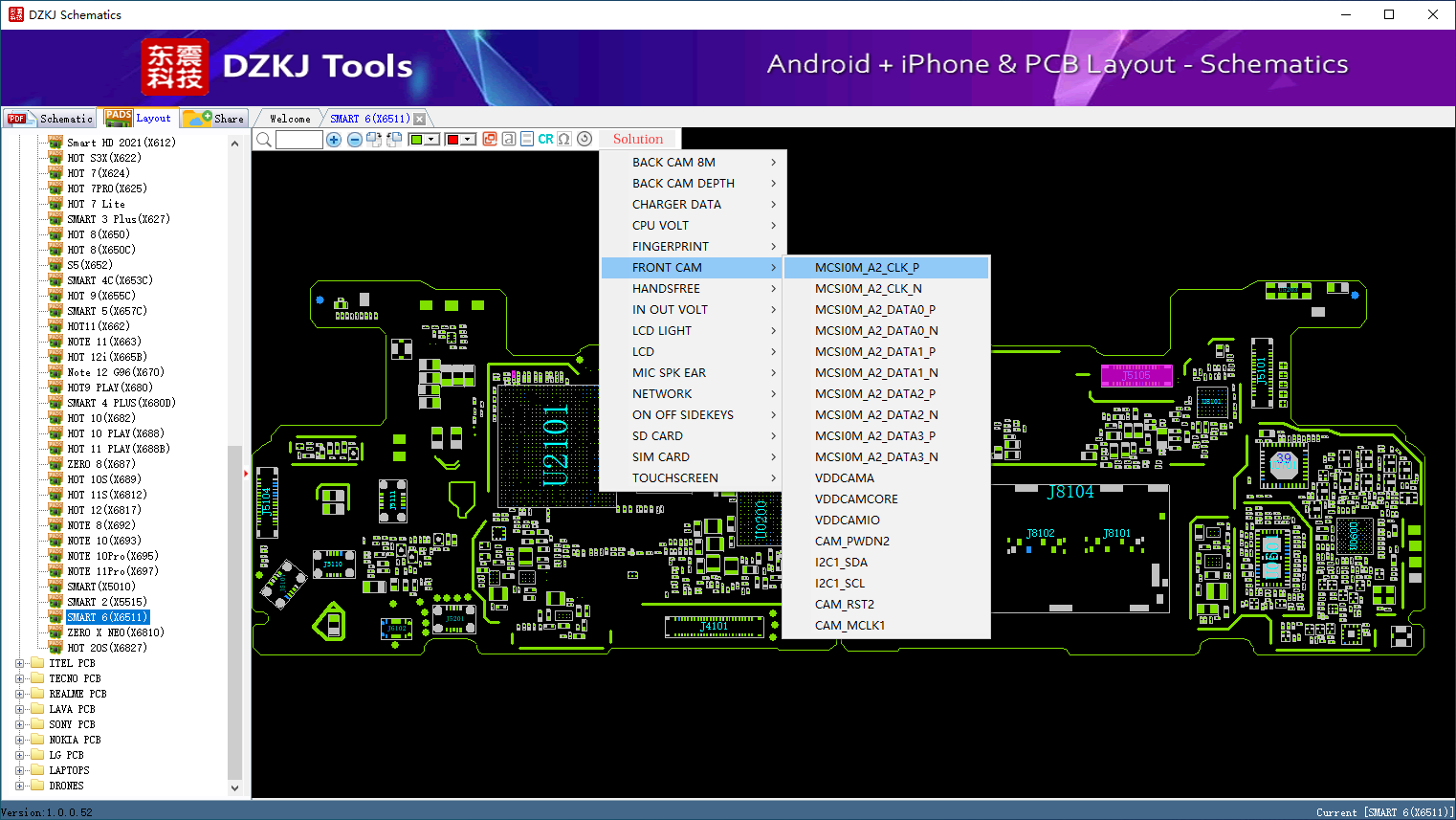Click the DZKJ red logo in banner
The height and width of the screenshot is (820, 1456).
tap(174, 67)
